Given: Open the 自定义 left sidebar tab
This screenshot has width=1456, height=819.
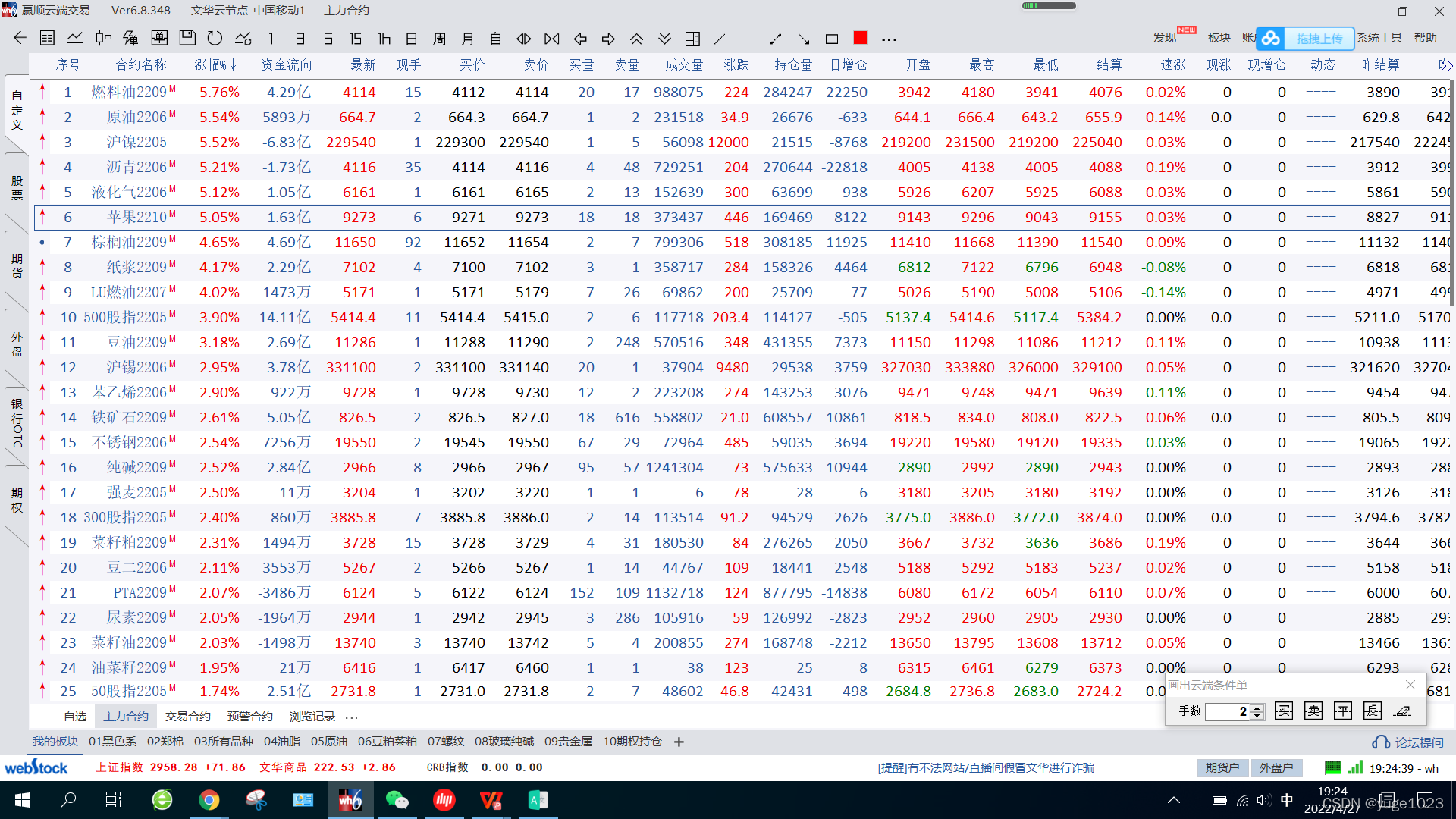Looking at the screenshot, I should coord(17,110).
